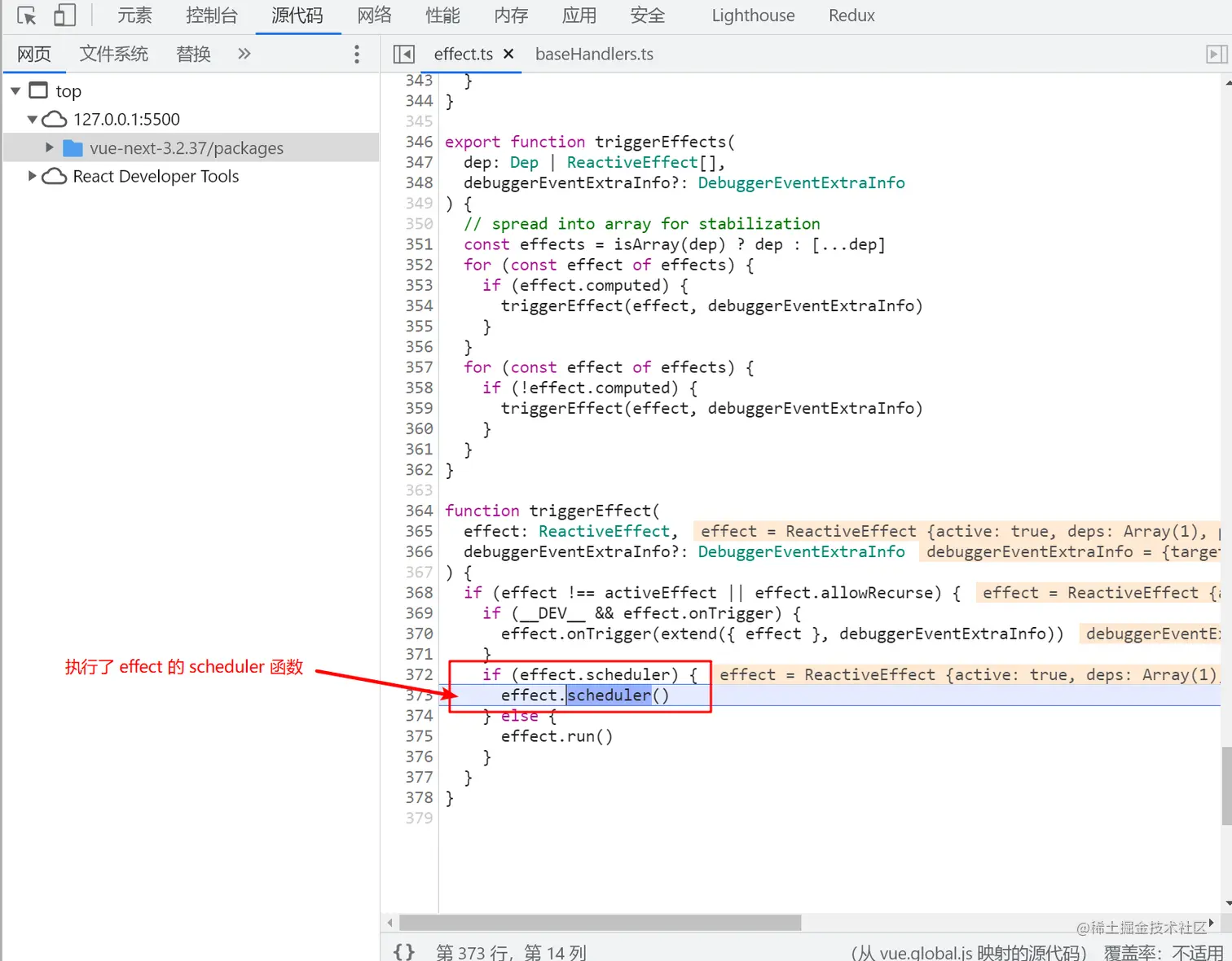Switch to the 安全 tab

click(x=648, y=15)
